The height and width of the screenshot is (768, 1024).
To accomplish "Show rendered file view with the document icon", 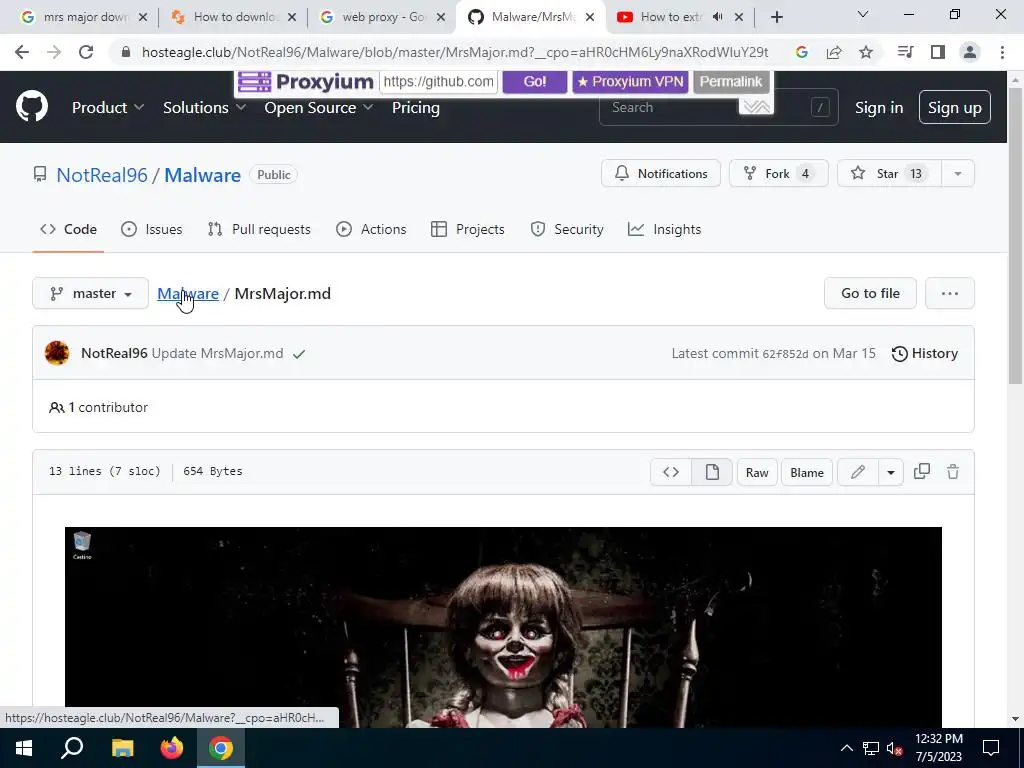I will [712, 472].
